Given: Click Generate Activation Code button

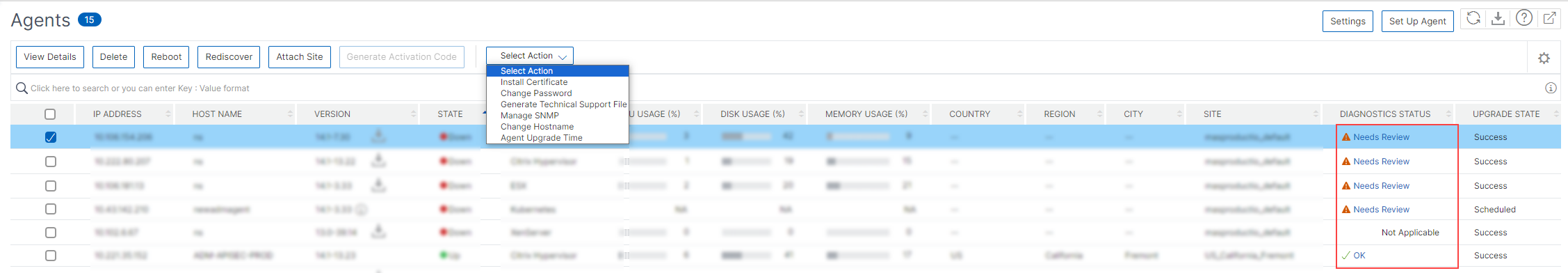Looking at the screenshot, I should pyautogui.click(x=402, y=57).
